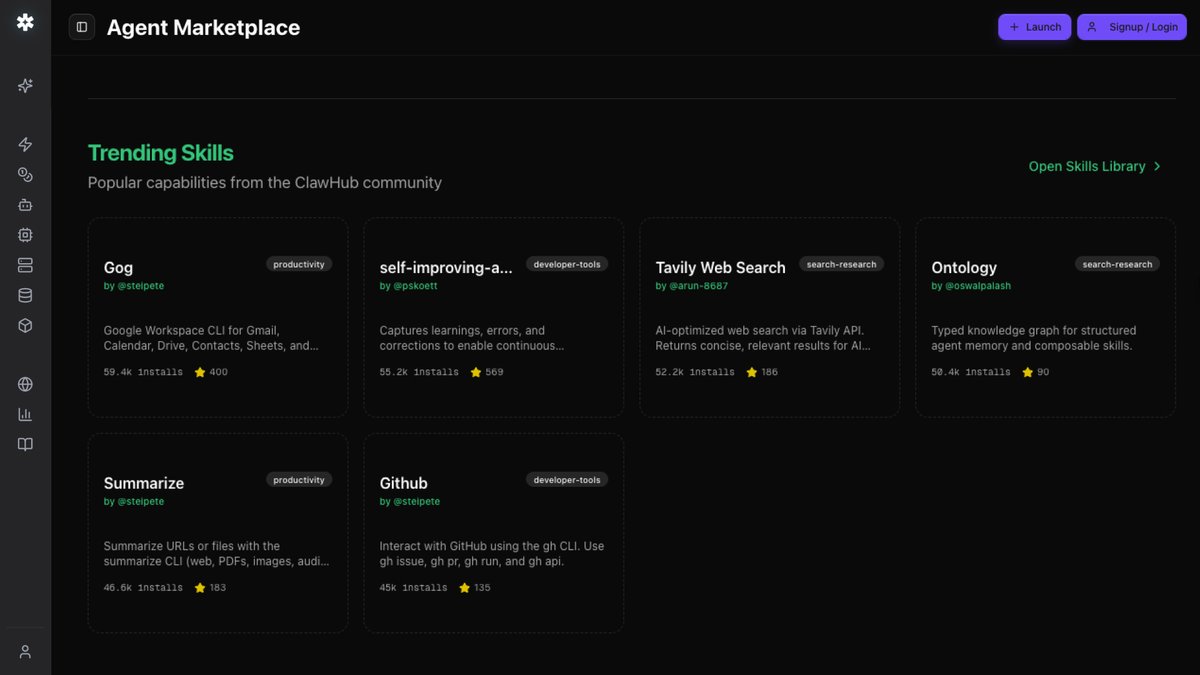Open the CPU chip sidebar icon
Viewport: 1200px width, 675px height.
pos(25,235)
